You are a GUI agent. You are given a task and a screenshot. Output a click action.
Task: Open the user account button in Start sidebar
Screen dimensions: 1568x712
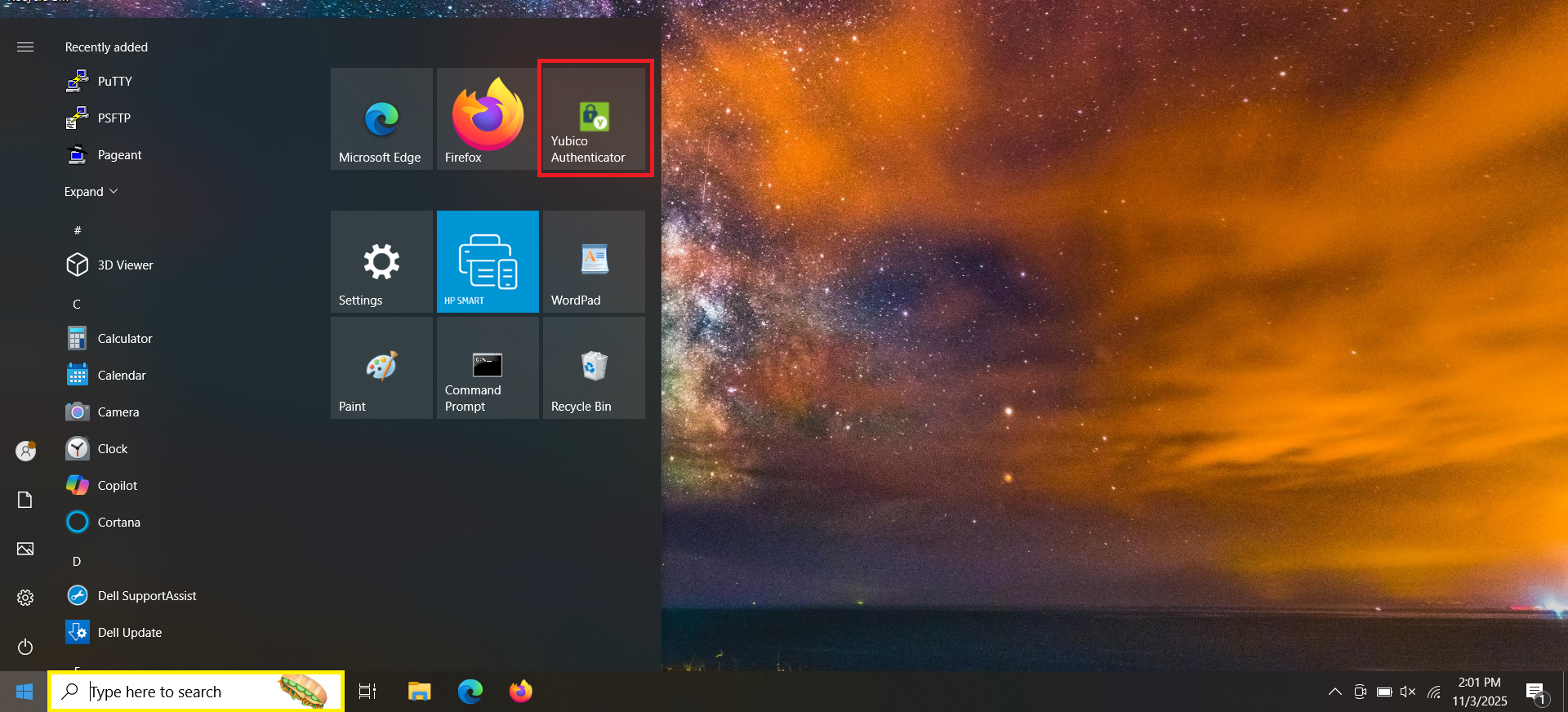coord(25,451)
